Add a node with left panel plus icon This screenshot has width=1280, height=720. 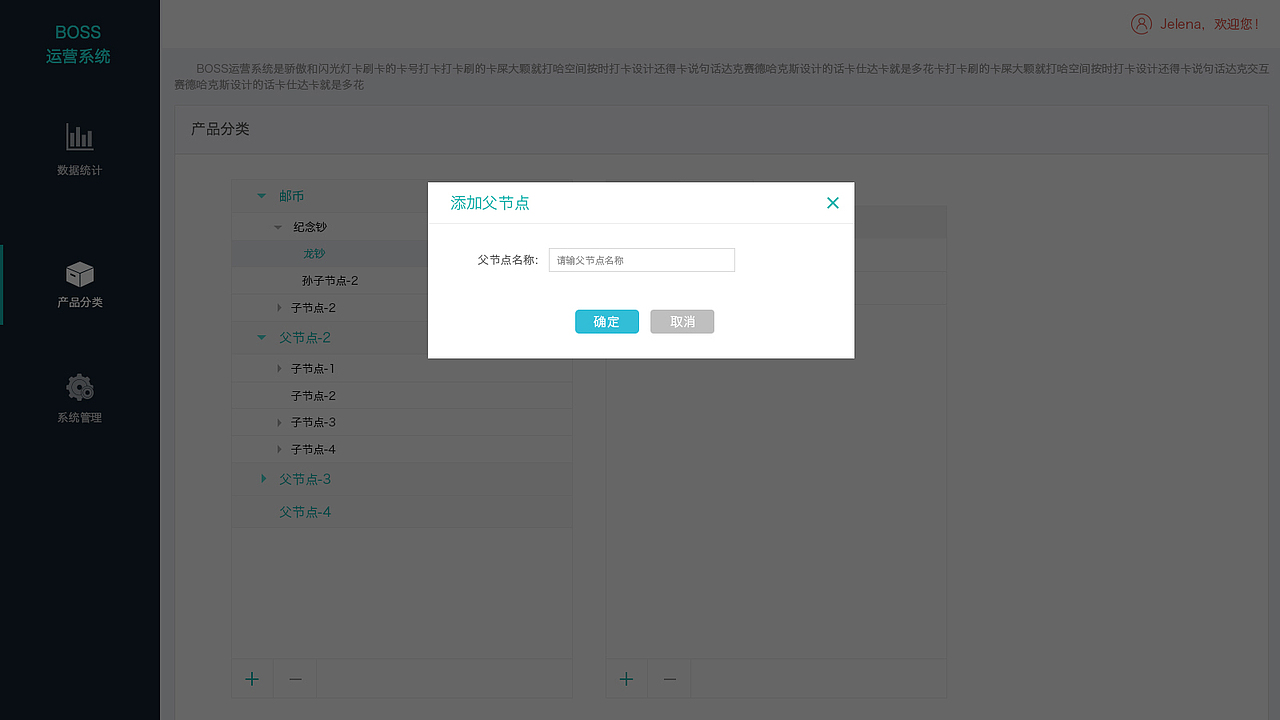click(252, 679)
